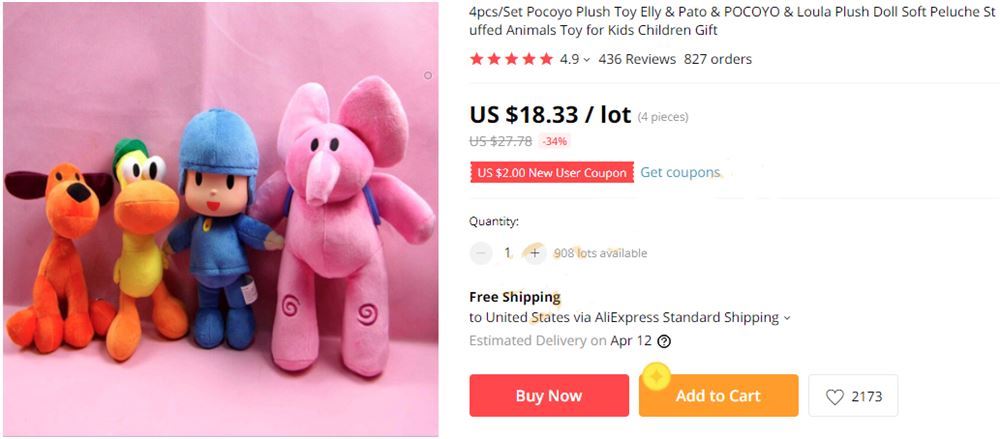Open the AliExpress Standard Shipping dropdown
This screenshot has height=439, width=1000.
[786, 318]
